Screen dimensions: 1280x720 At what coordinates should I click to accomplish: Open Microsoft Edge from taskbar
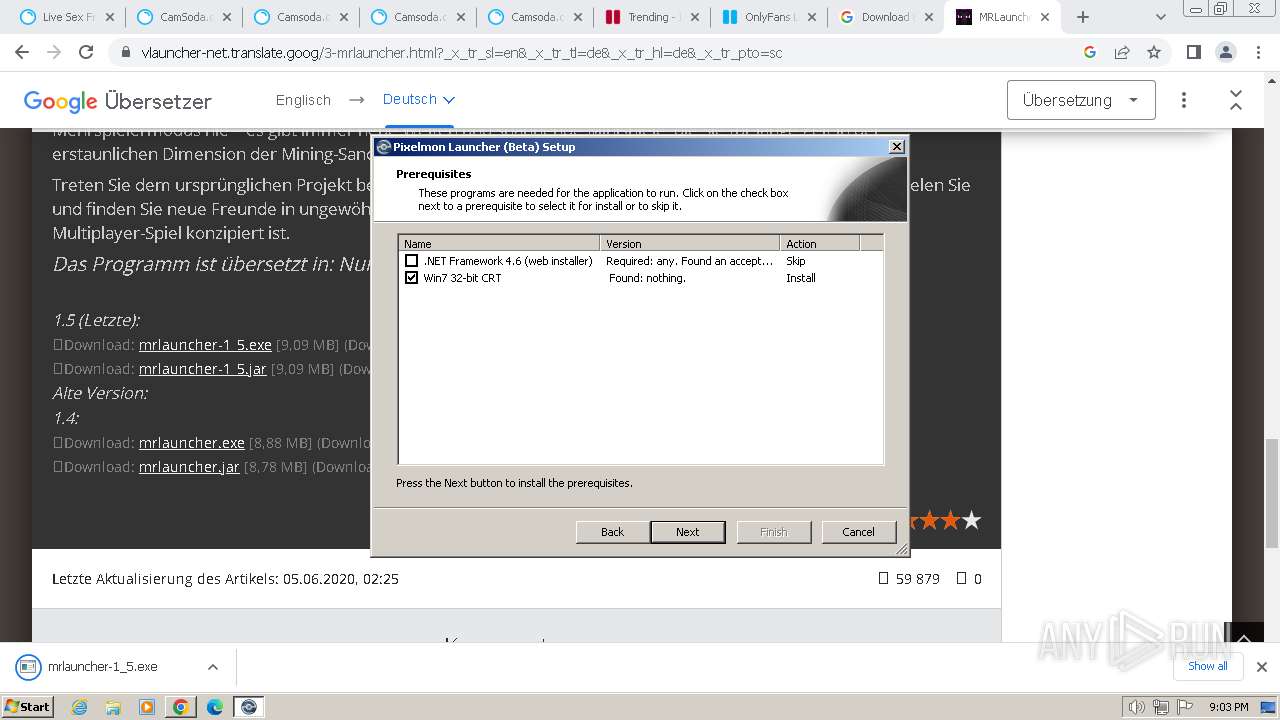click(215, 707)
